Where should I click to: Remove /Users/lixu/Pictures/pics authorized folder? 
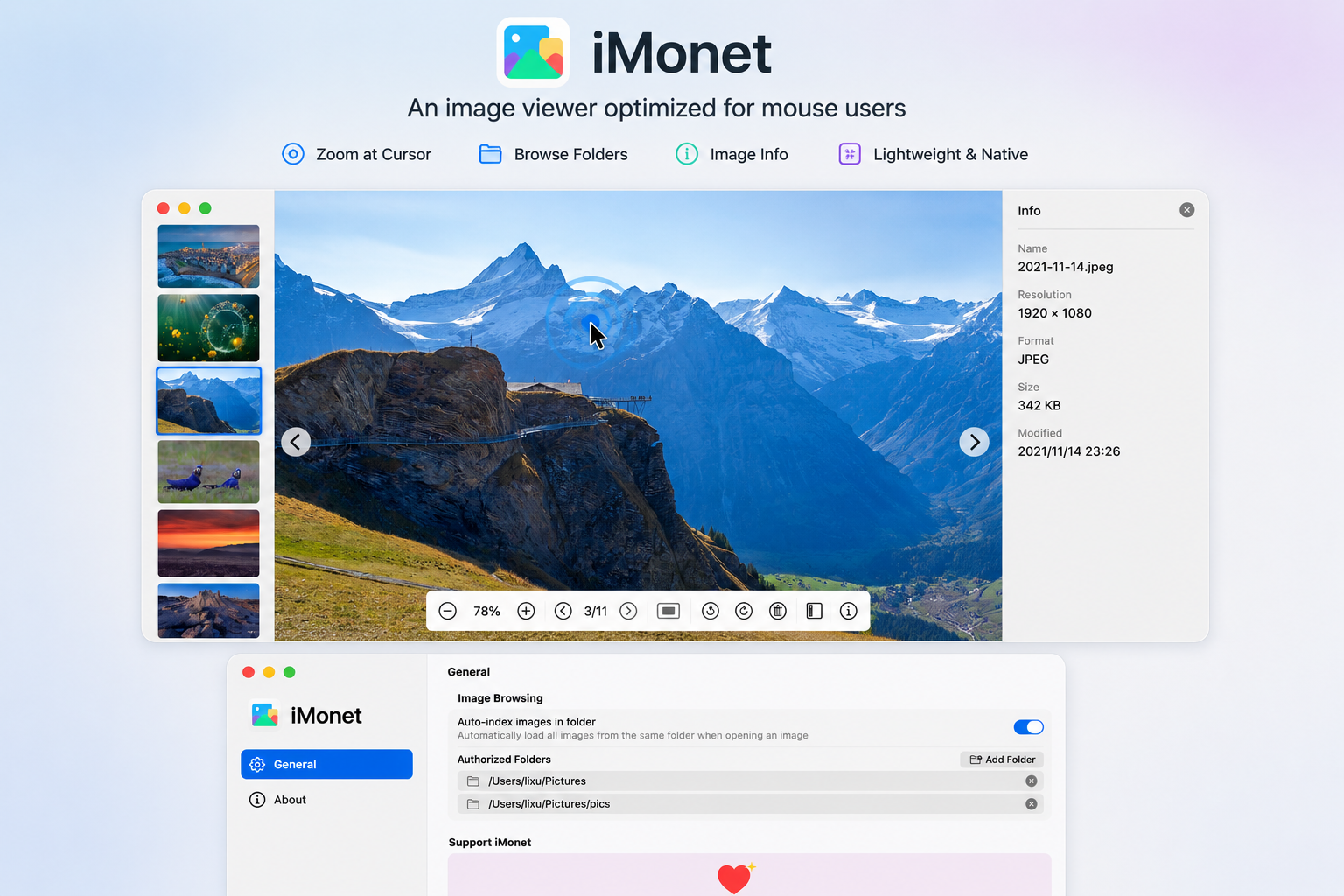[1032, 804]
